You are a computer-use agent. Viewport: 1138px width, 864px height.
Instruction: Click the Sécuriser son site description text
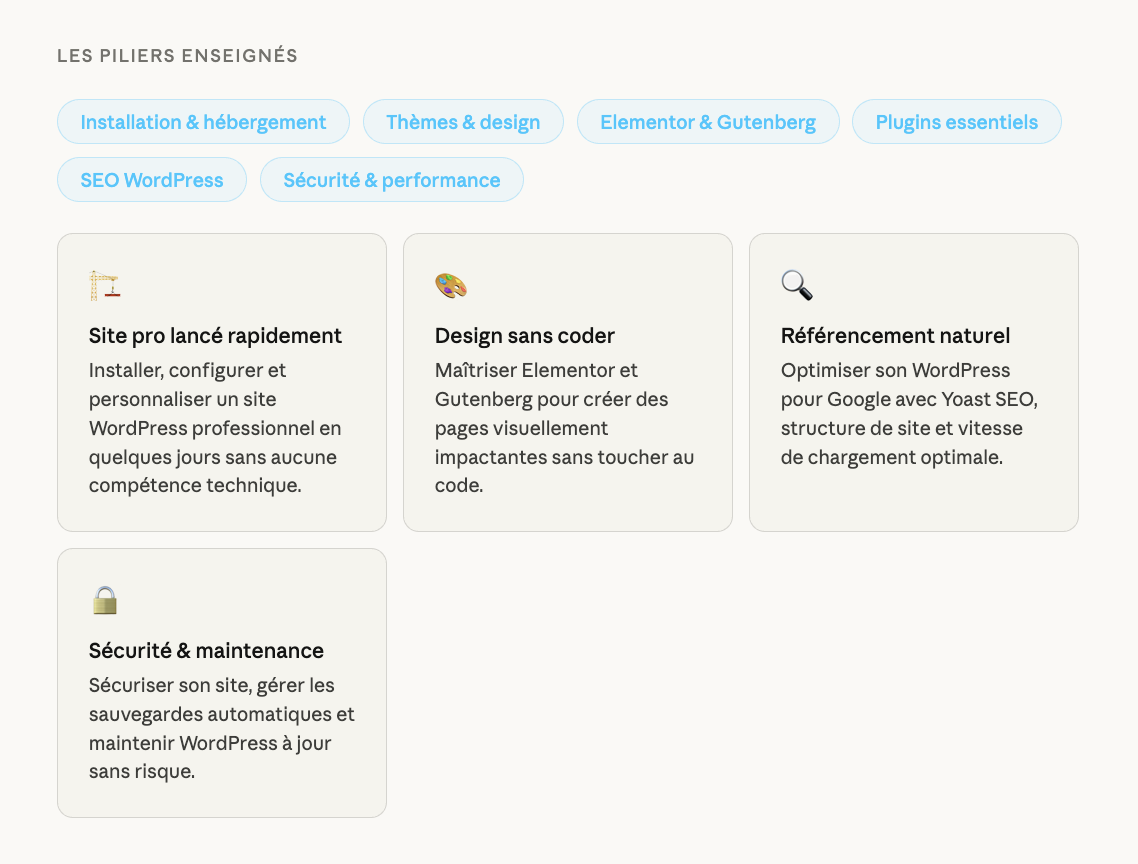click(x=221, y=729)
